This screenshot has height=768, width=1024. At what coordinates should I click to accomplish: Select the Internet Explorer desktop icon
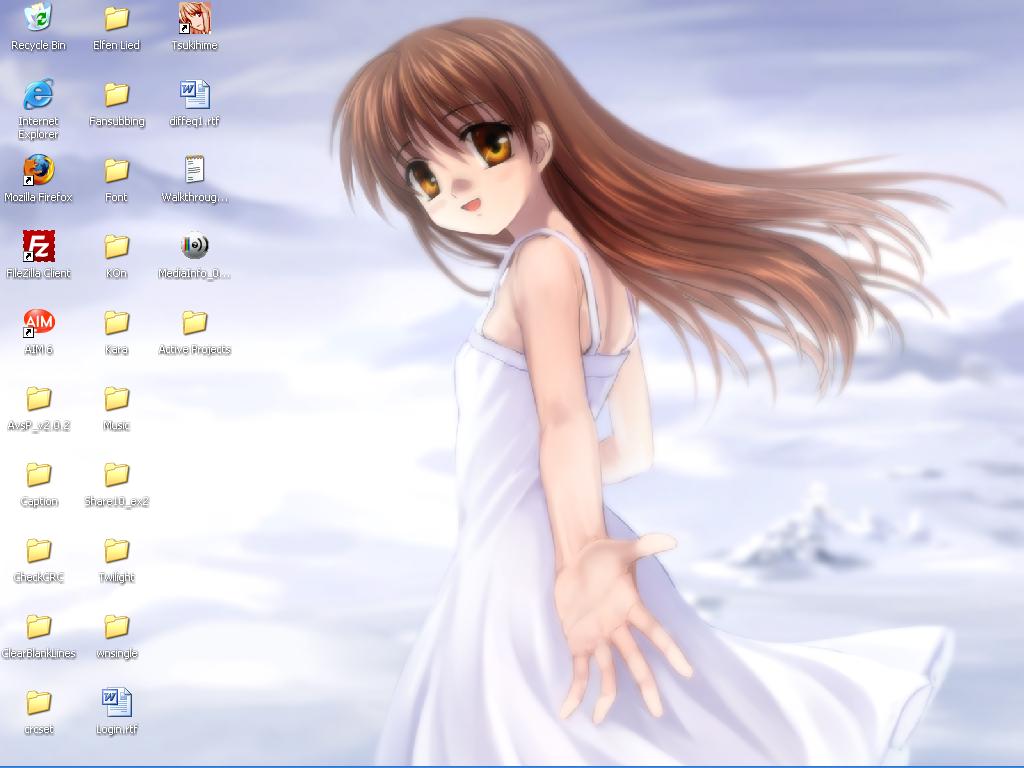pyautogui.click(x=38, y=95)
